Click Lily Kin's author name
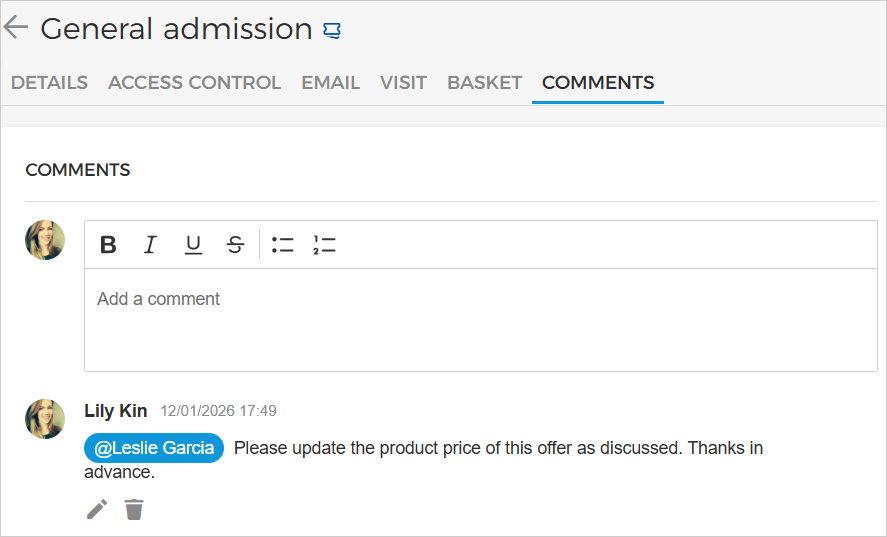Image resolution: width=887 pixels, height=537 pixels. pyautogui.click(x=116, y=411)
